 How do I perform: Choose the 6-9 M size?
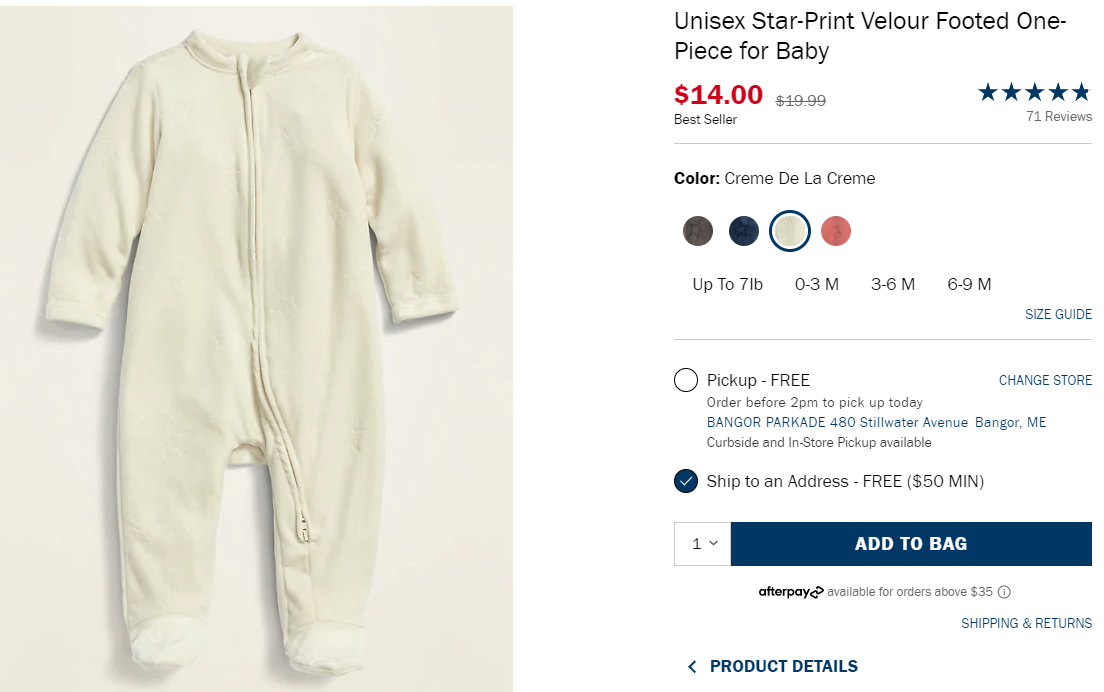(x=969, y=284)
